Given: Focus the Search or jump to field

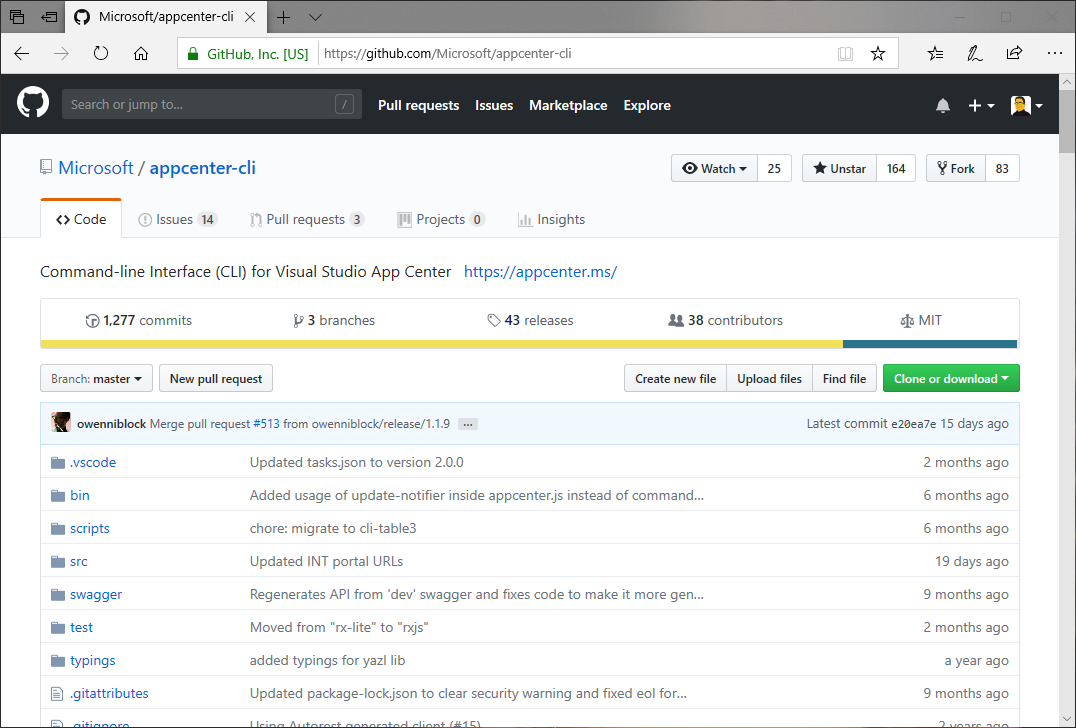Looking at the screenshot, I should 200,105.
